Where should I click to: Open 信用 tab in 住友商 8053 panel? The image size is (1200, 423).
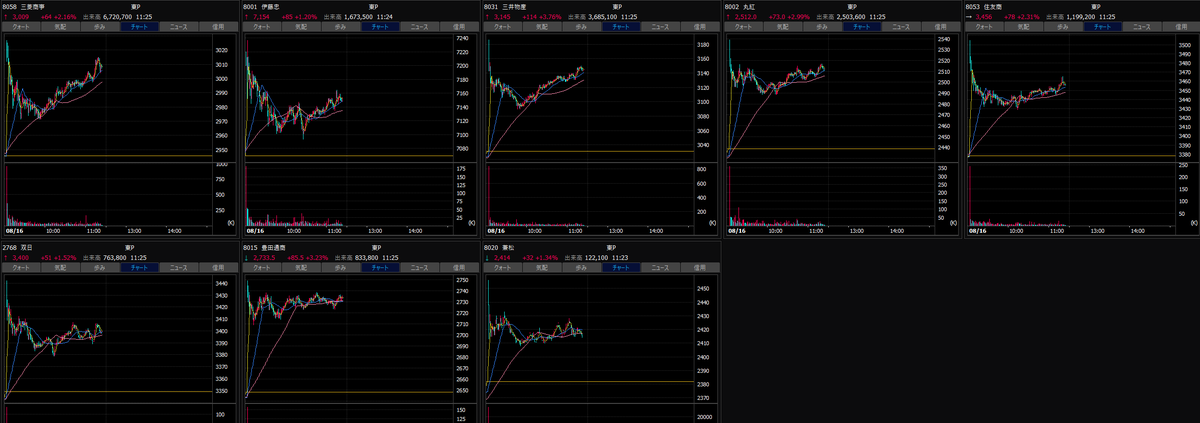pos(1180,27)
